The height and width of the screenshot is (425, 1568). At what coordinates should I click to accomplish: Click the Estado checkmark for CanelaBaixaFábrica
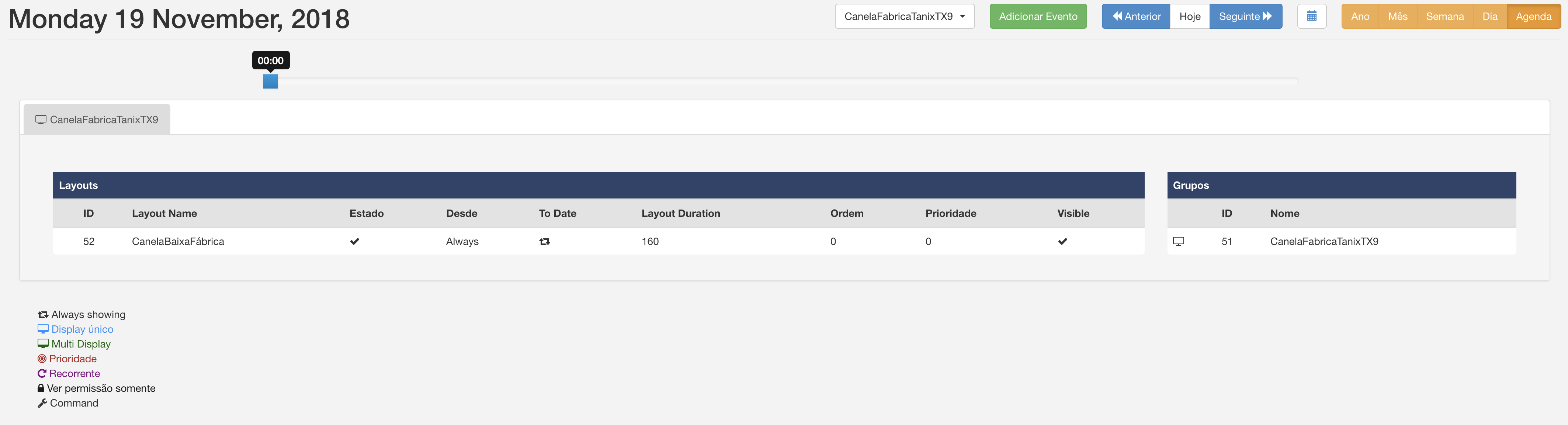pos(355,242)
